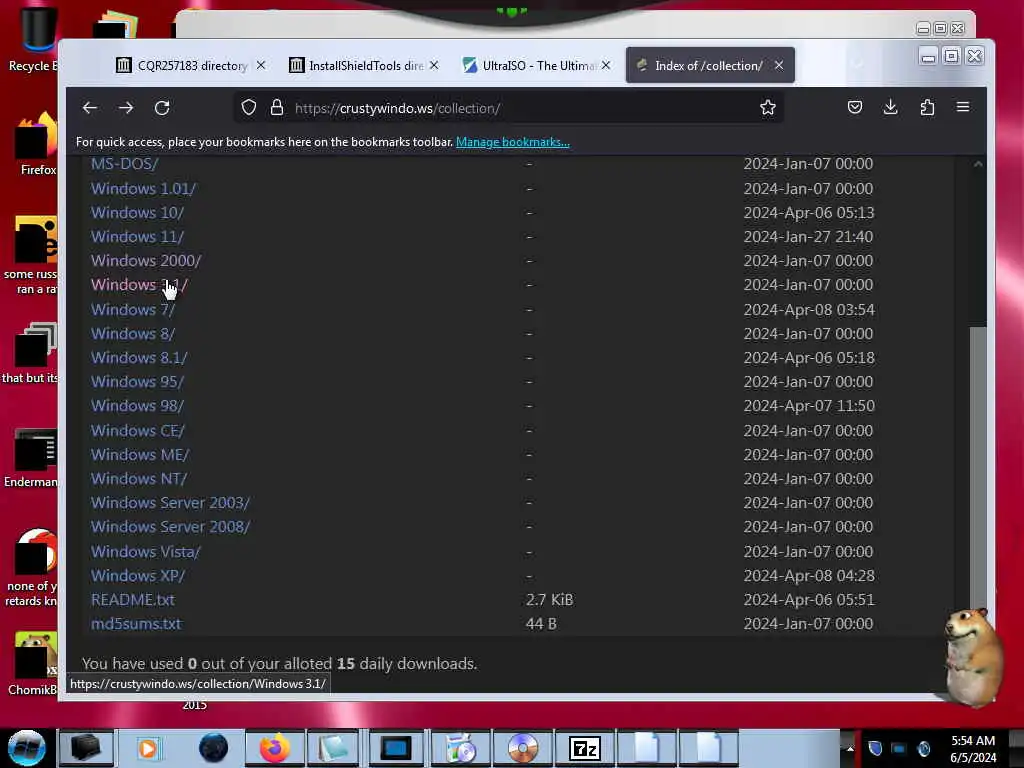Click the 2024-Apr-08 04:28 date for Windows XP

(808, 576)
